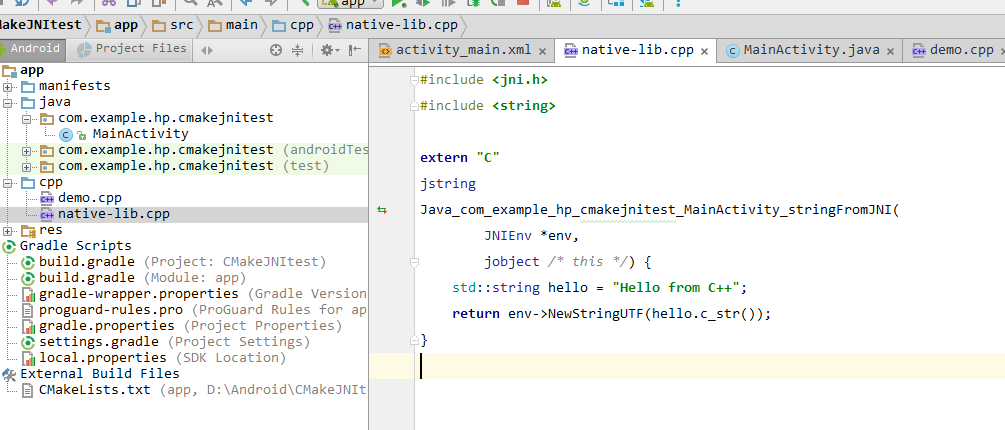Expand the res folder
This screenshot has width=1005, height=430.
click(8, 231)
